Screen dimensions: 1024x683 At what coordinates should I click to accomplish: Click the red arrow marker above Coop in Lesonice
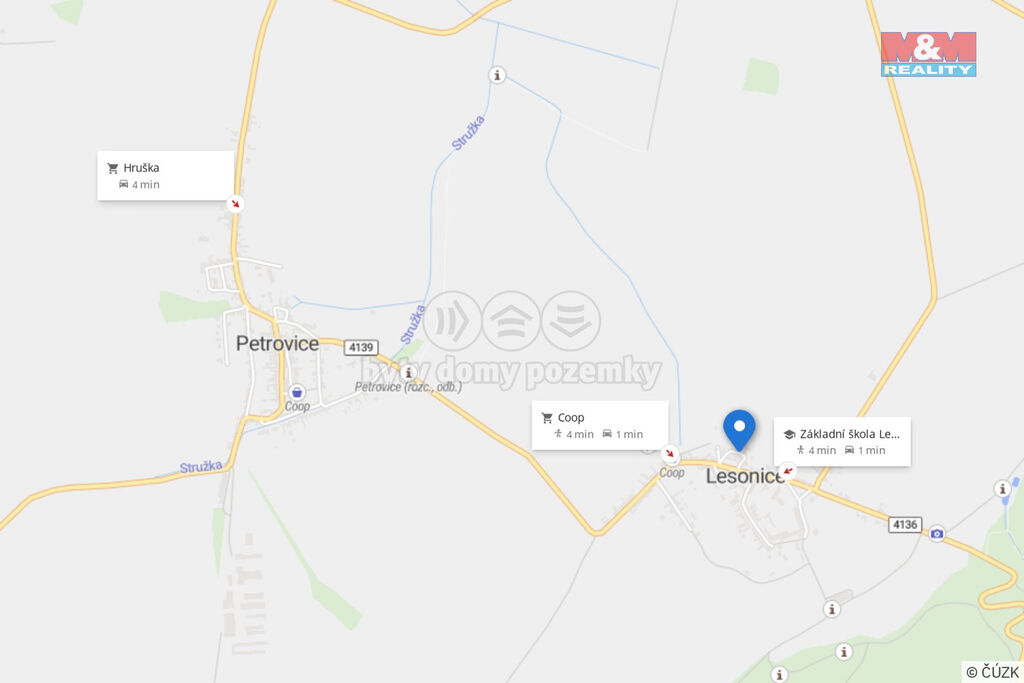pyautogui.click(x=670, y=453)
